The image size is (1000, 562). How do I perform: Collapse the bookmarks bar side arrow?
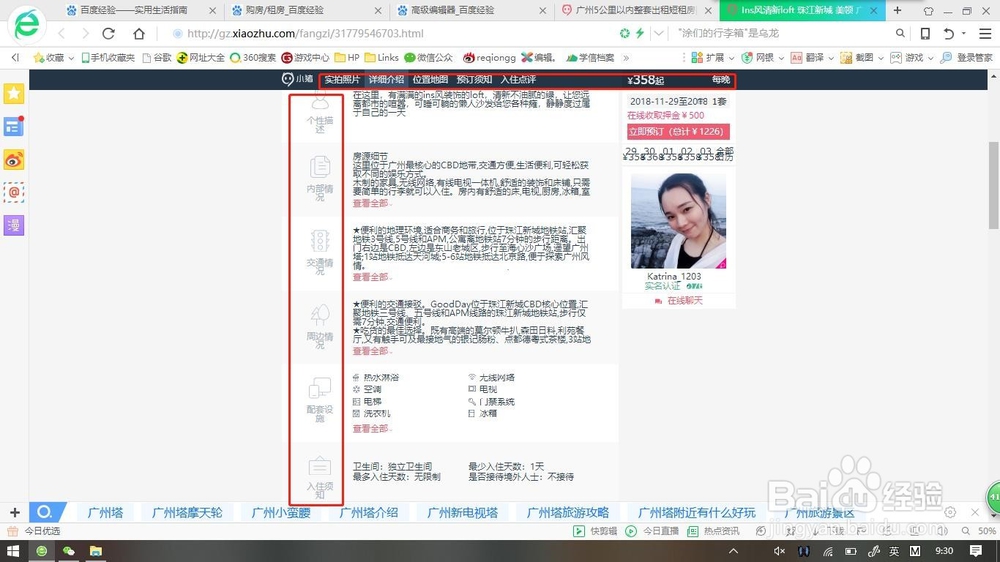click(15, 57)
